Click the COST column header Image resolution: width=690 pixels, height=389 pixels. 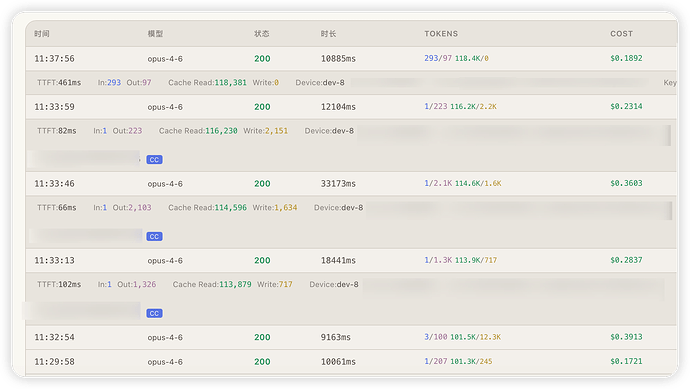621,34
